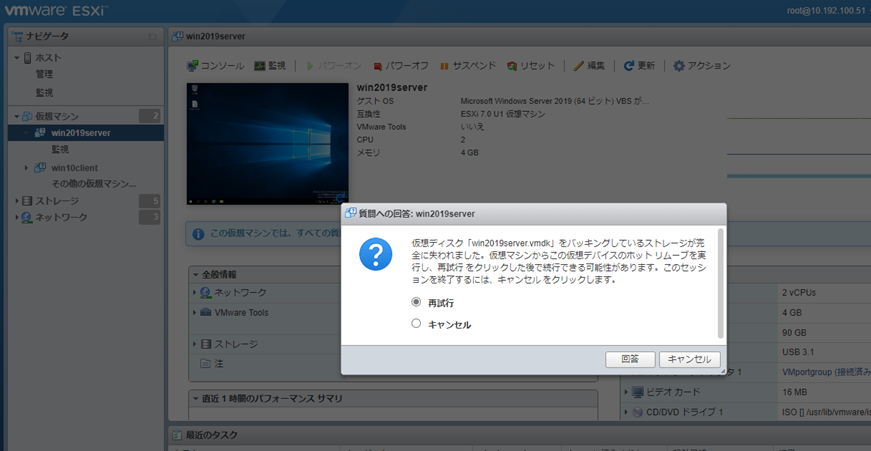The height and width of the screenshot is (451, 871).
Task: Open ホスト 管理 in navigator
Action: [x=45, y=74]
